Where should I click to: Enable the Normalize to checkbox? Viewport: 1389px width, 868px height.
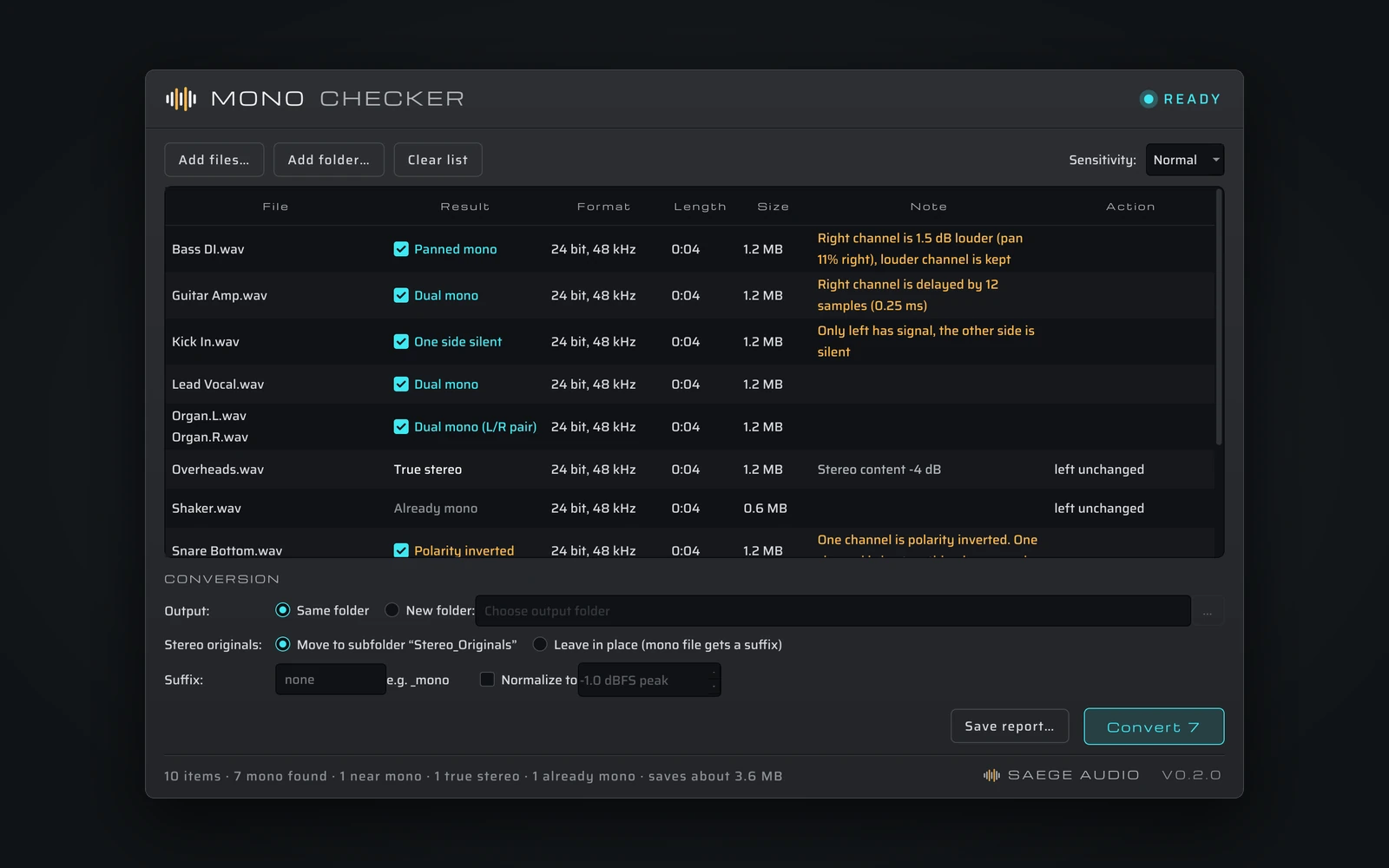[487, 680]
